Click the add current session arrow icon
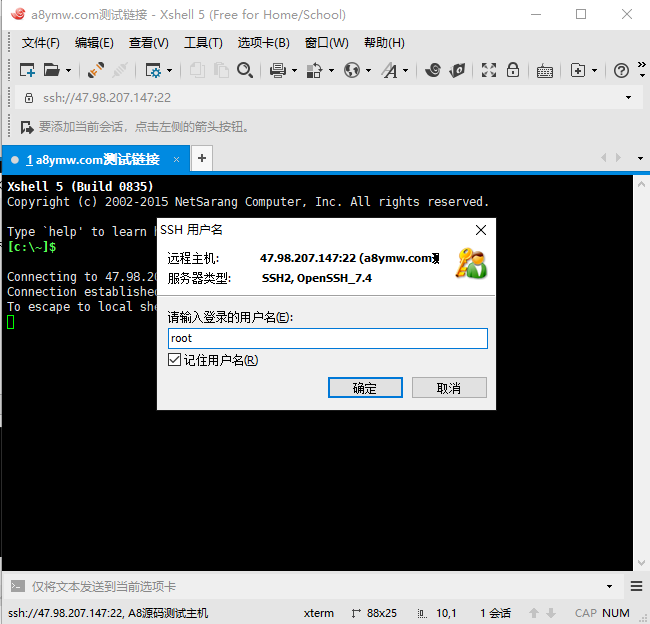 (x=27, y=127)
